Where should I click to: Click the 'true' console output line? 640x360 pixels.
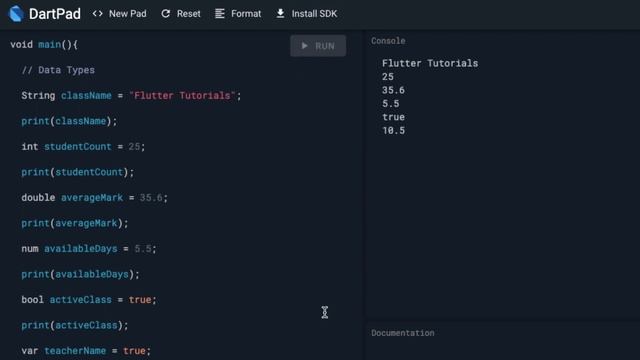pyautogui.click(x=393, y=117)
